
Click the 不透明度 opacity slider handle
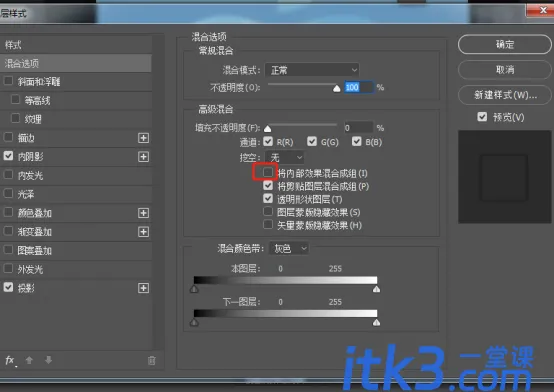pyautogui.click(x=337, y=88)
